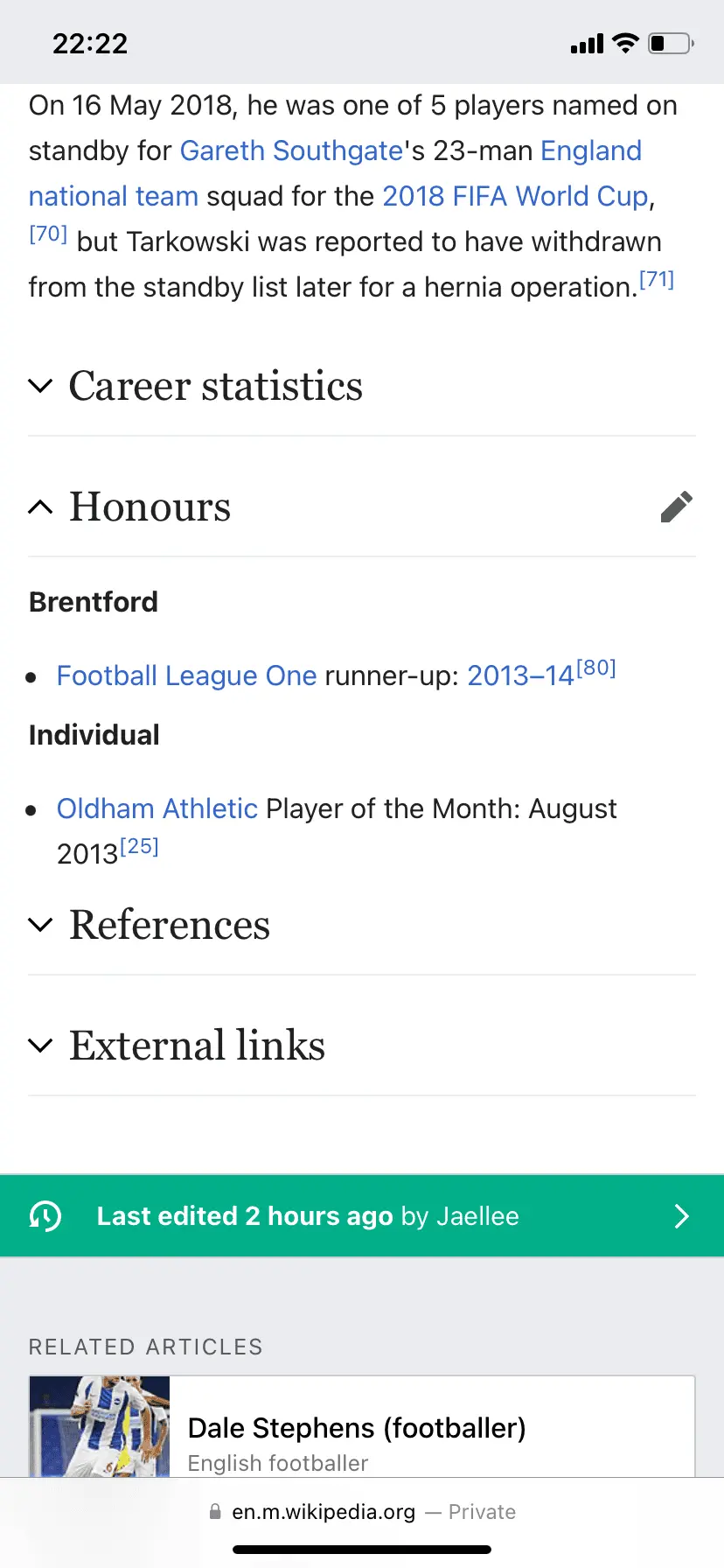Screen dimensions: 724x1568
Task: Open Dale Stephens (footballer) related article
Action: click(357, 1428)
